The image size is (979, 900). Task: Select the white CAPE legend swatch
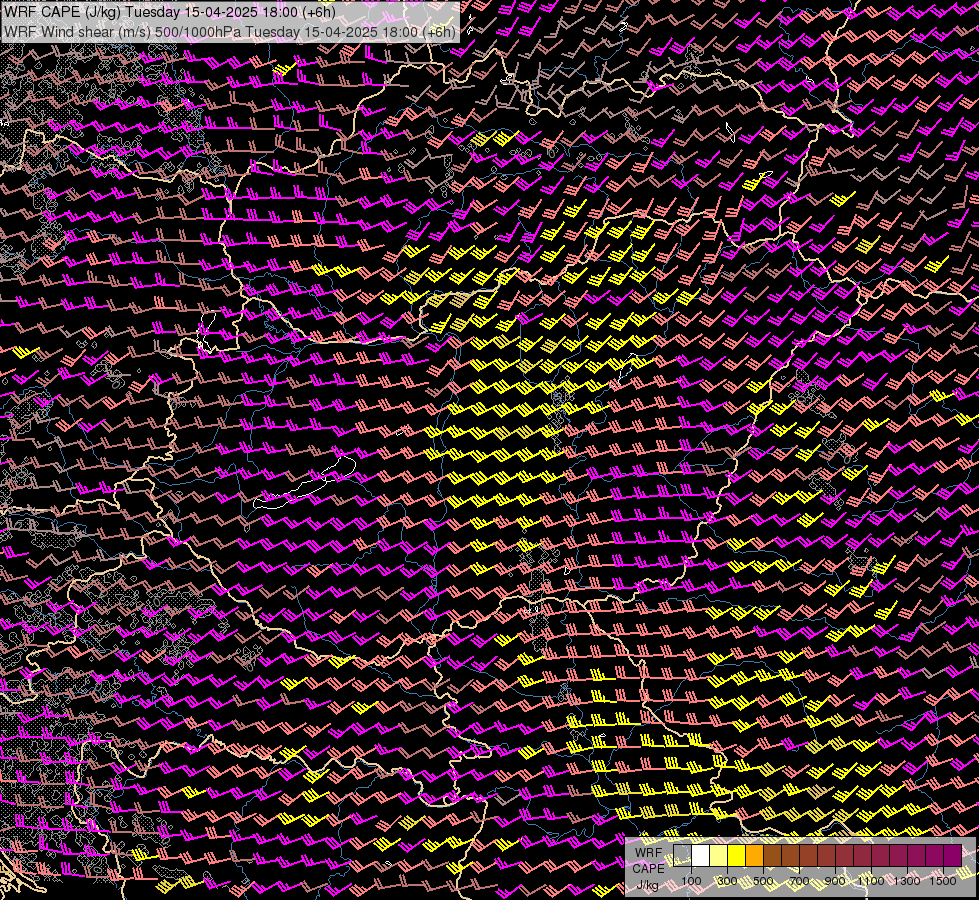[x=701, y=856]
